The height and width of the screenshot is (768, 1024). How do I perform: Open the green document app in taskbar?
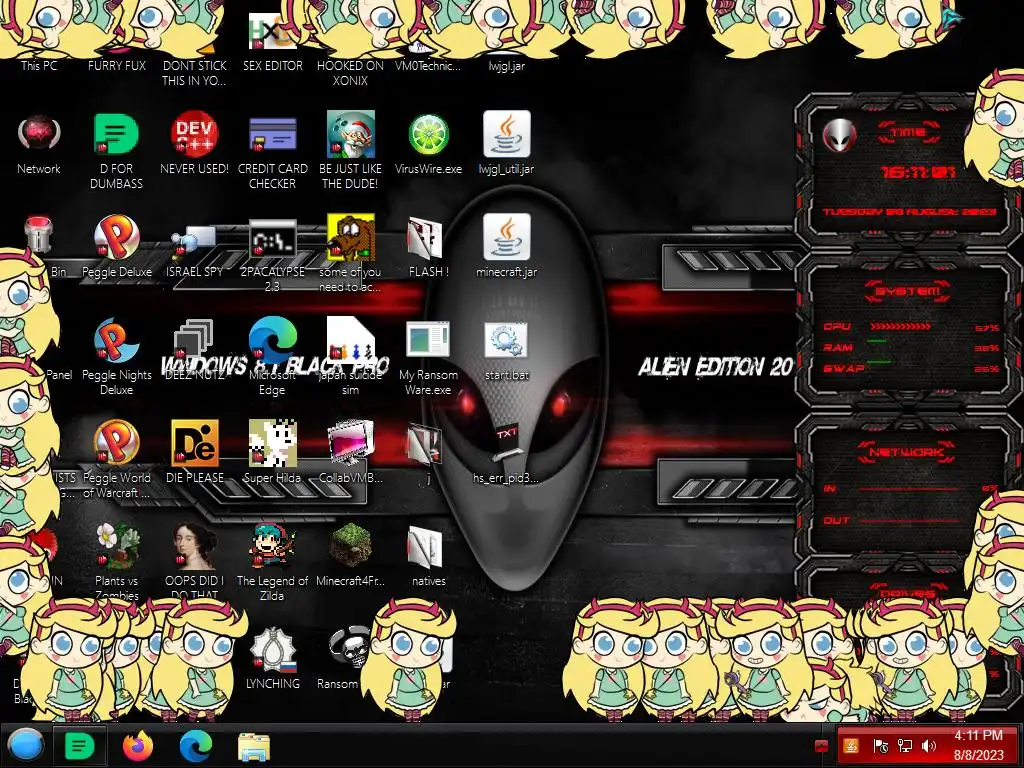[x=79, y=745]
